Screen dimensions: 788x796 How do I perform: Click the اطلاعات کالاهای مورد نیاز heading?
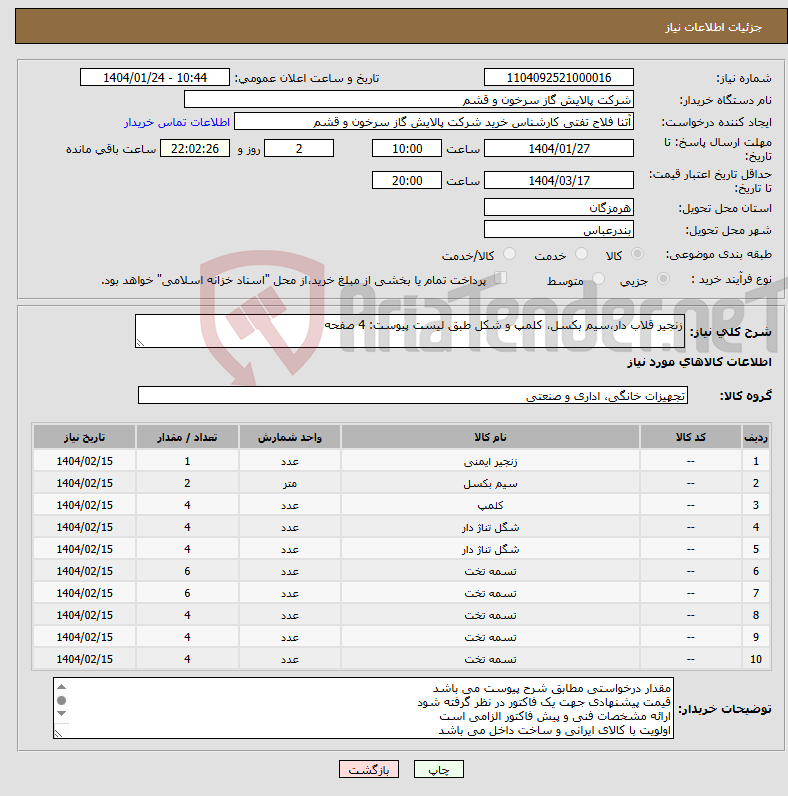[x=699, y=362]
